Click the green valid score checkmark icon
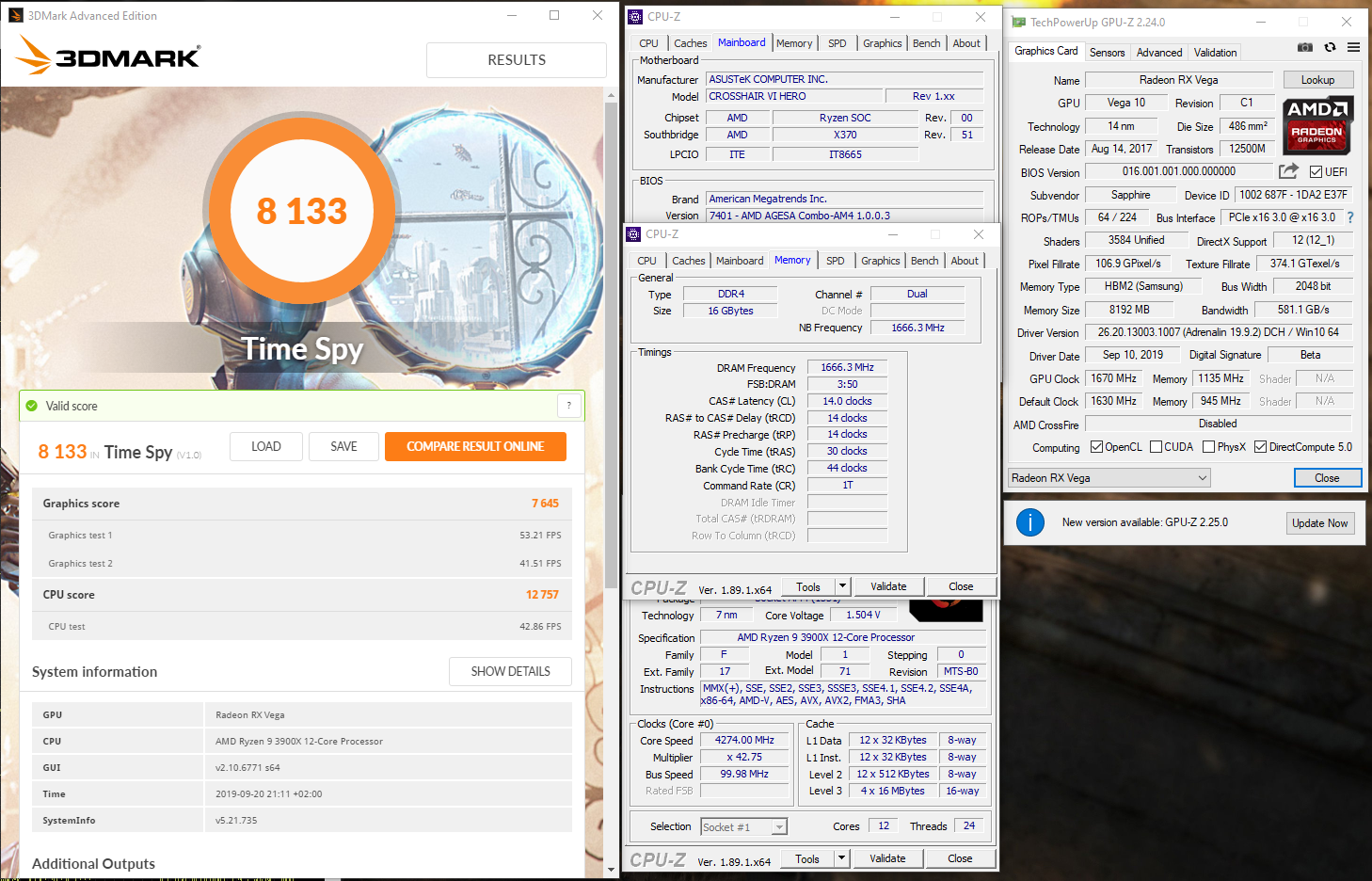This screenshot has height=881, width=1372. (33, 406)
